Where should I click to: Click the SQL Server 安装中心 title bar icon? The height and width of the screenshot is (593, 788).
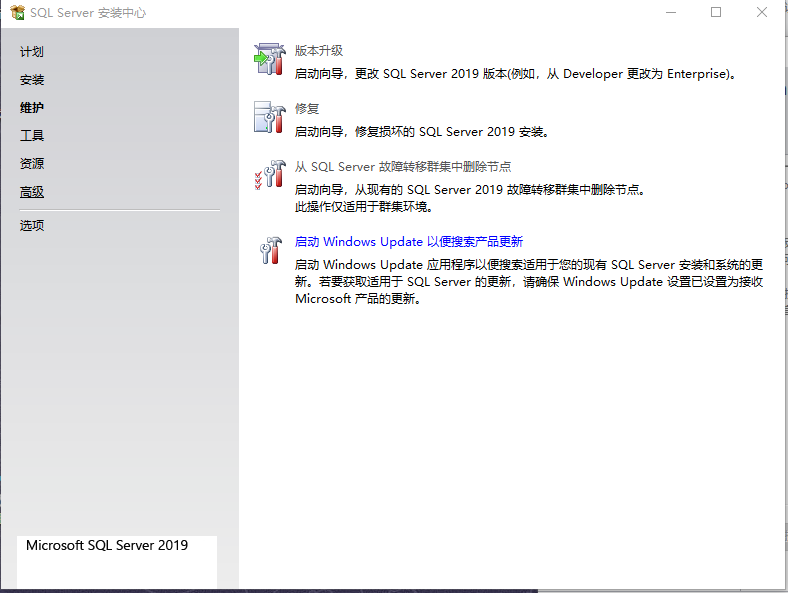[x=17, y=13]
